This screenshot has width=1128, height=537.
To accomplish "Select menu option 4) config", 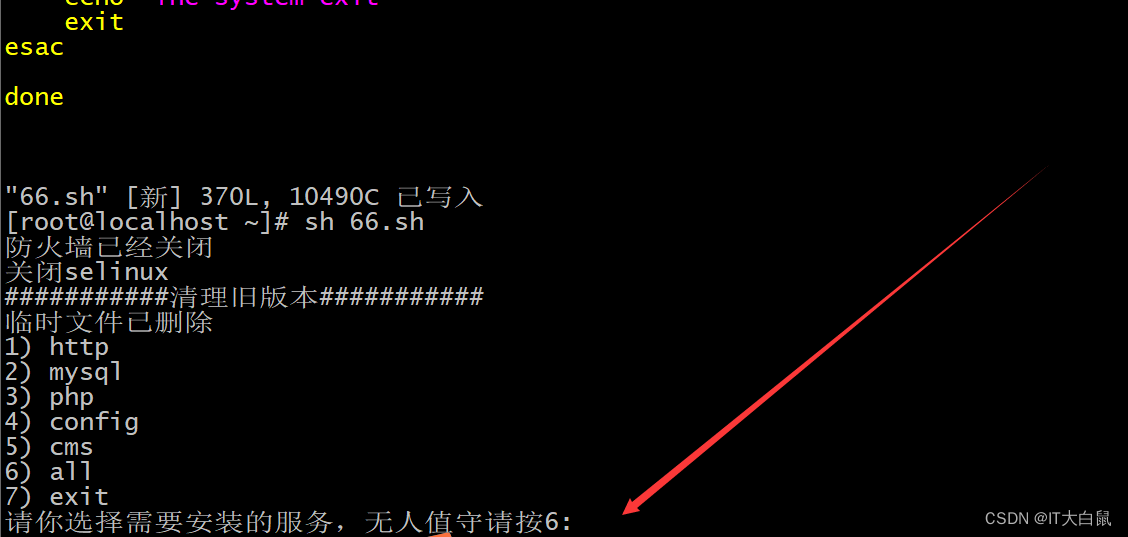I will click(x=71, y=422).
